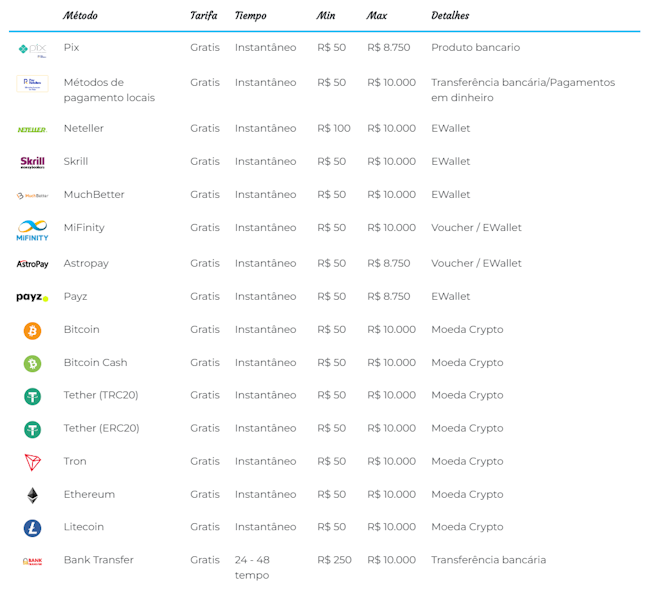Select the Tether (ERC20) method name
This screenshot has height=592, width=650.
(101, 428)
